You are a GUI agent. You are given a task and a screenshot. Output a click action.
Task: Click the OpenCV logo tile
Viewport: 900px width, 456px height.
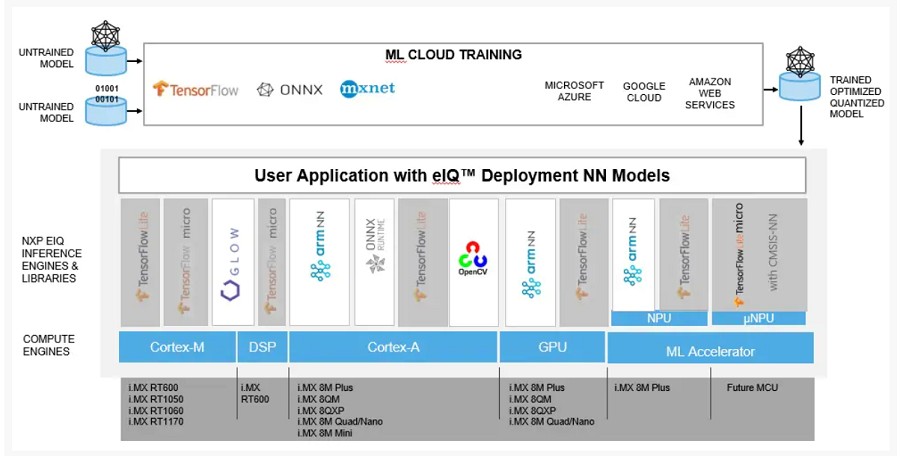click(x=474, y=262)
